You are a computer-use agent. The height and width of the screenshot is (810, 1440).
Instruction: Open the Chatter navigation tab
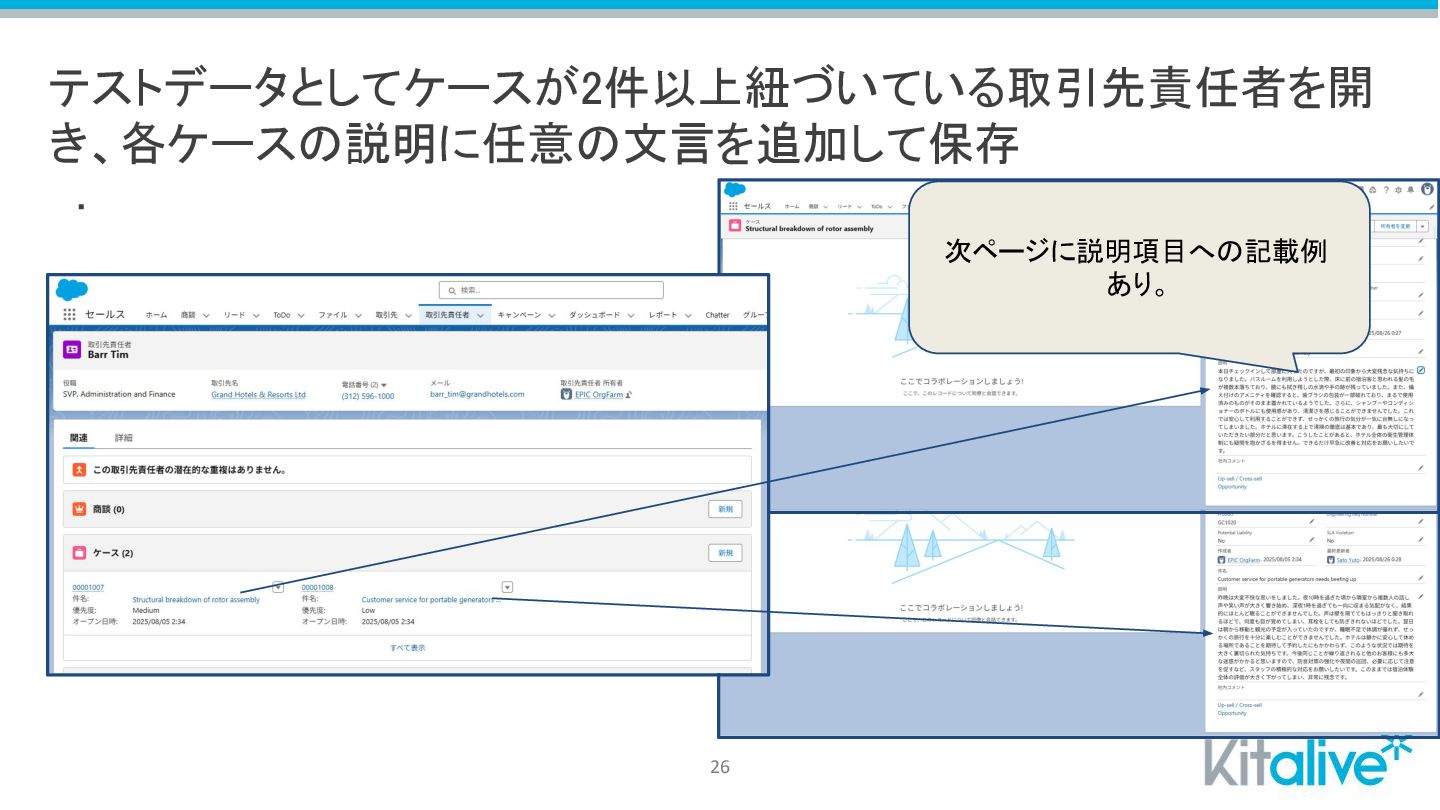(x=717, y=315)
